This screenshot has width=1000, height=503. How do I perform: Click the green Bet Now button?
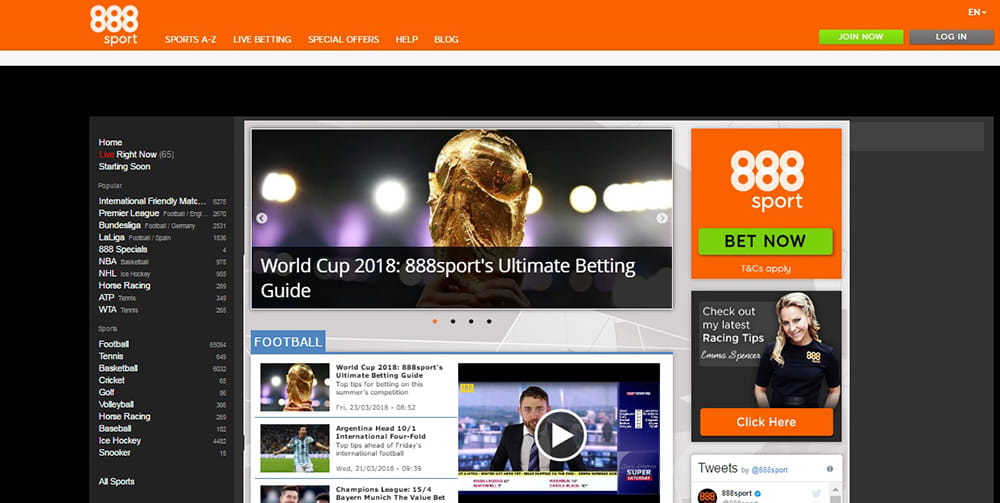coord(765,242)
